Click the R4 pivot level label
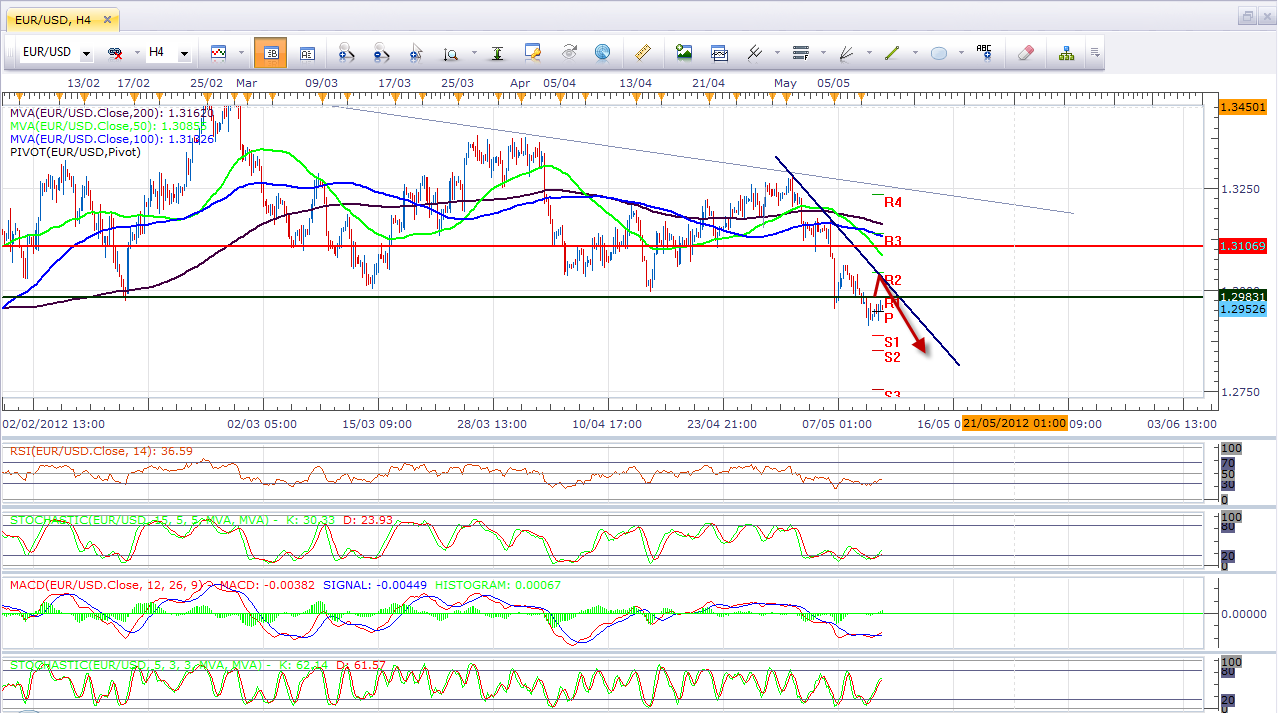The height and width of the screenshot is (713, 1278). [893, 202]
